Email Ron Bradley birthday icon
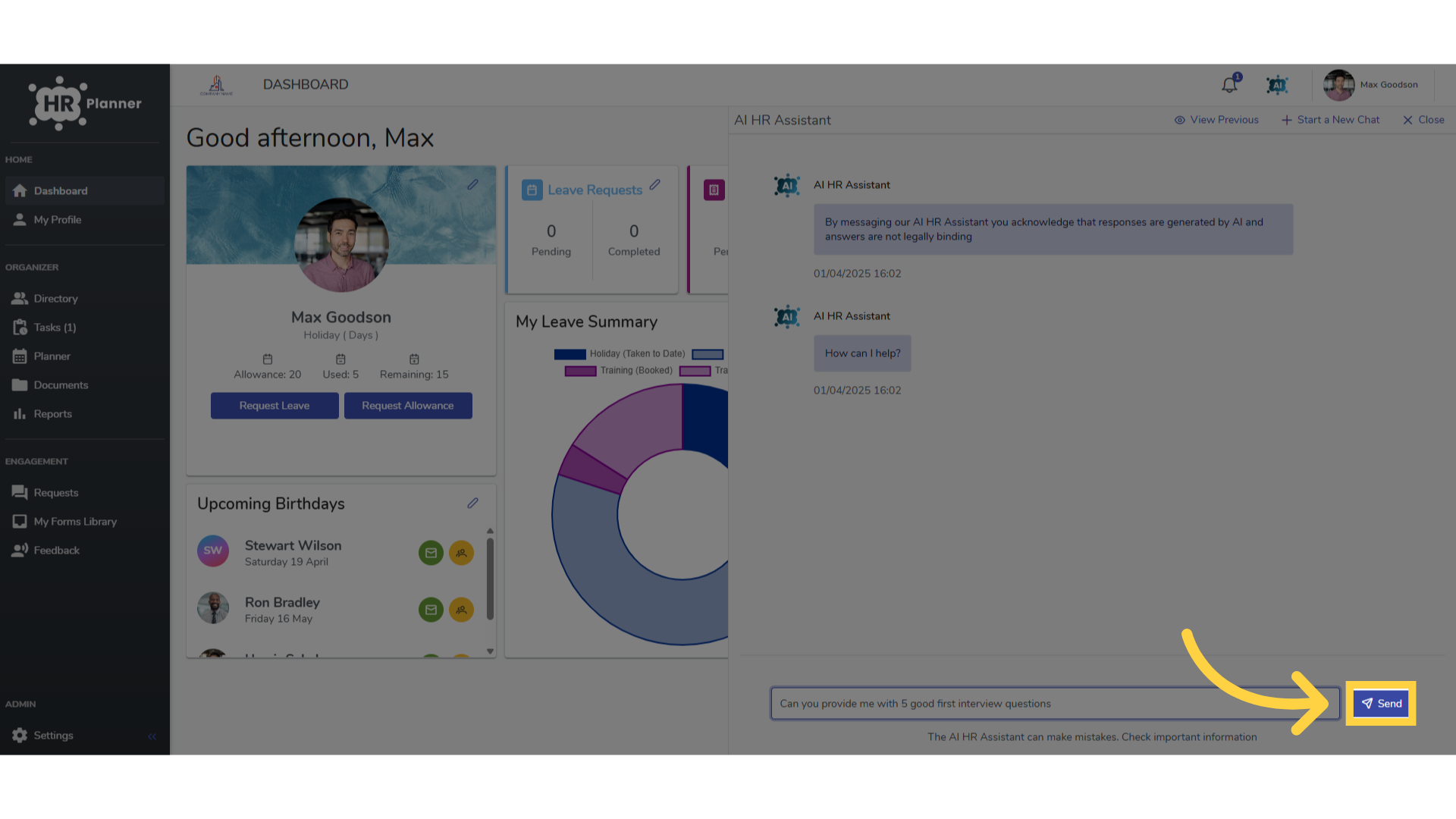This screenshot has width=1456, height=819. 431,610
